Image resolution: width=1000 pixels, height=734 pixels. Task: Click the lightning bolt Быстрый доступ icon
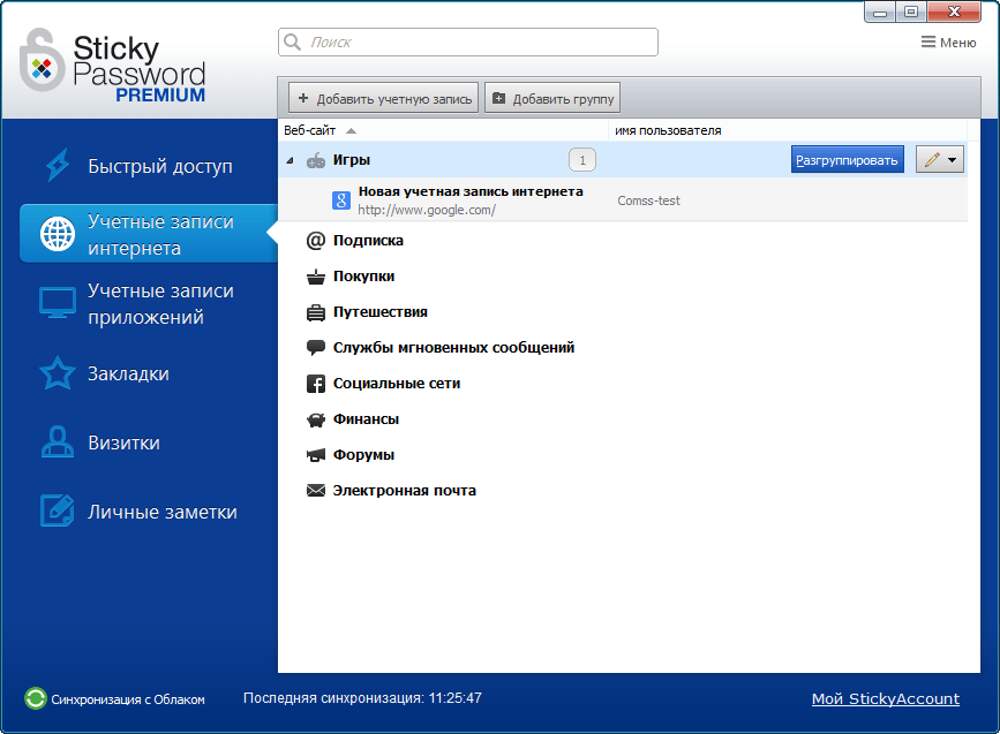coord(57,166)
